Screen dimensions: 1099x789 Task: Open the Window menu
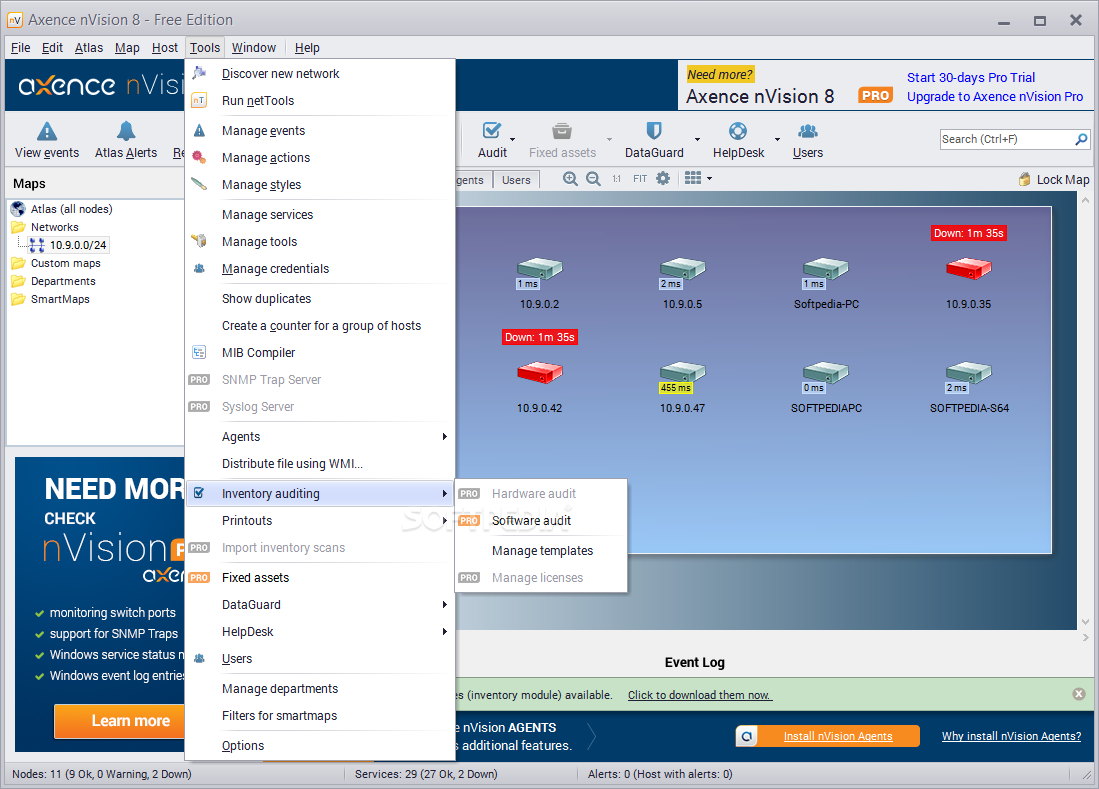point(254,48)
